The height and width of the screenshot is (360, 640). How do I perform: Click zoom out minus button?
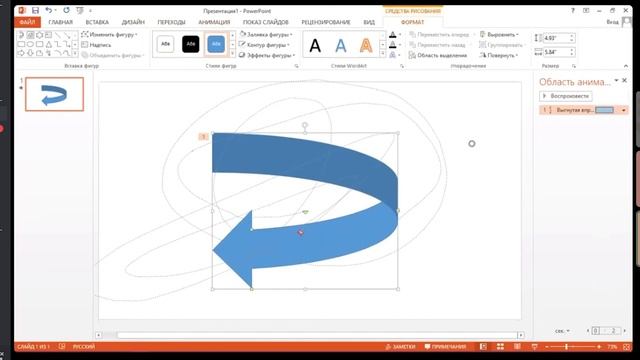[x=547, y=347]
